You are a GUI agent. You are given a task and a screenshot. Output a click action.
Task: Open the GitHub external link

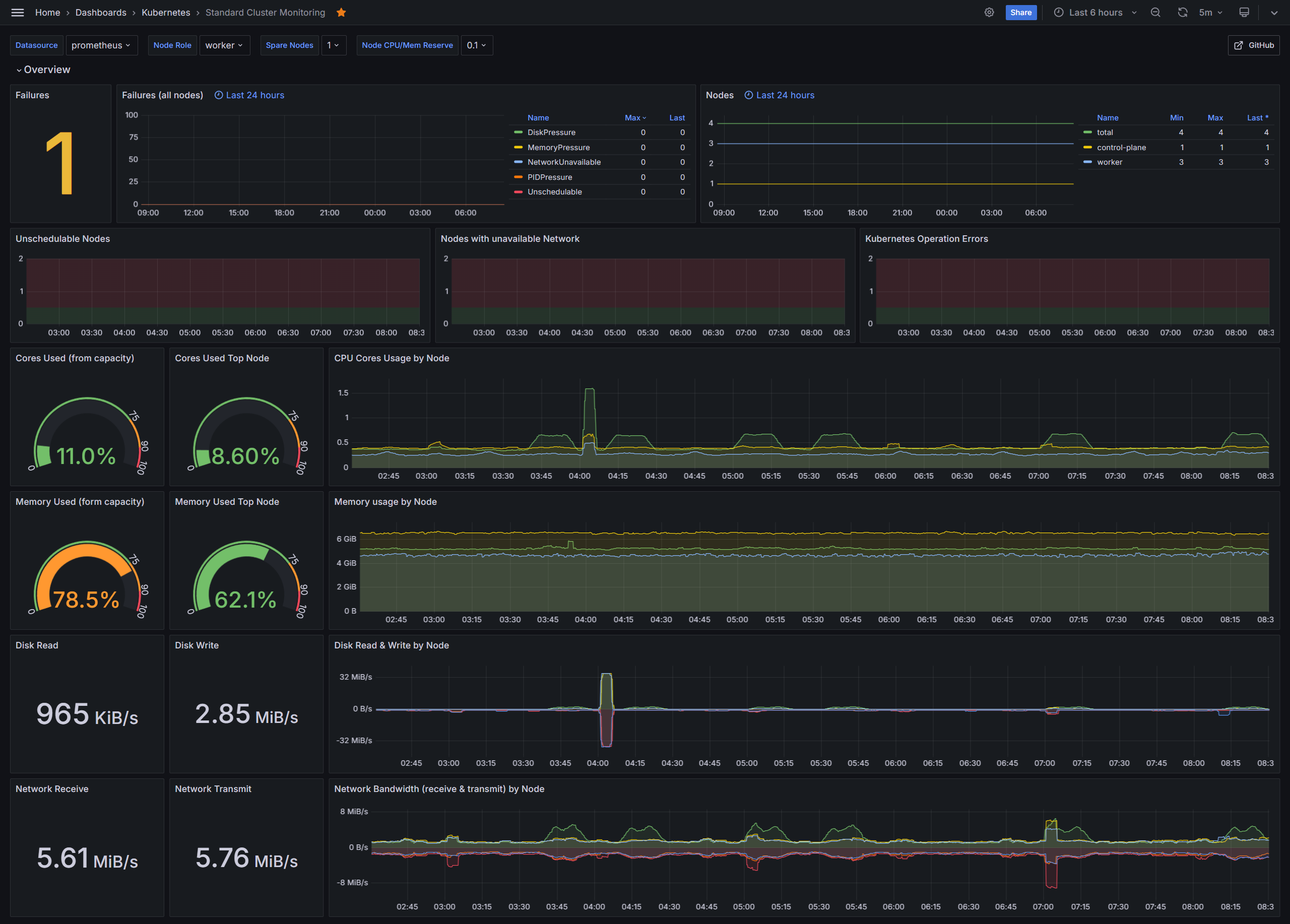pos(1254,45)
